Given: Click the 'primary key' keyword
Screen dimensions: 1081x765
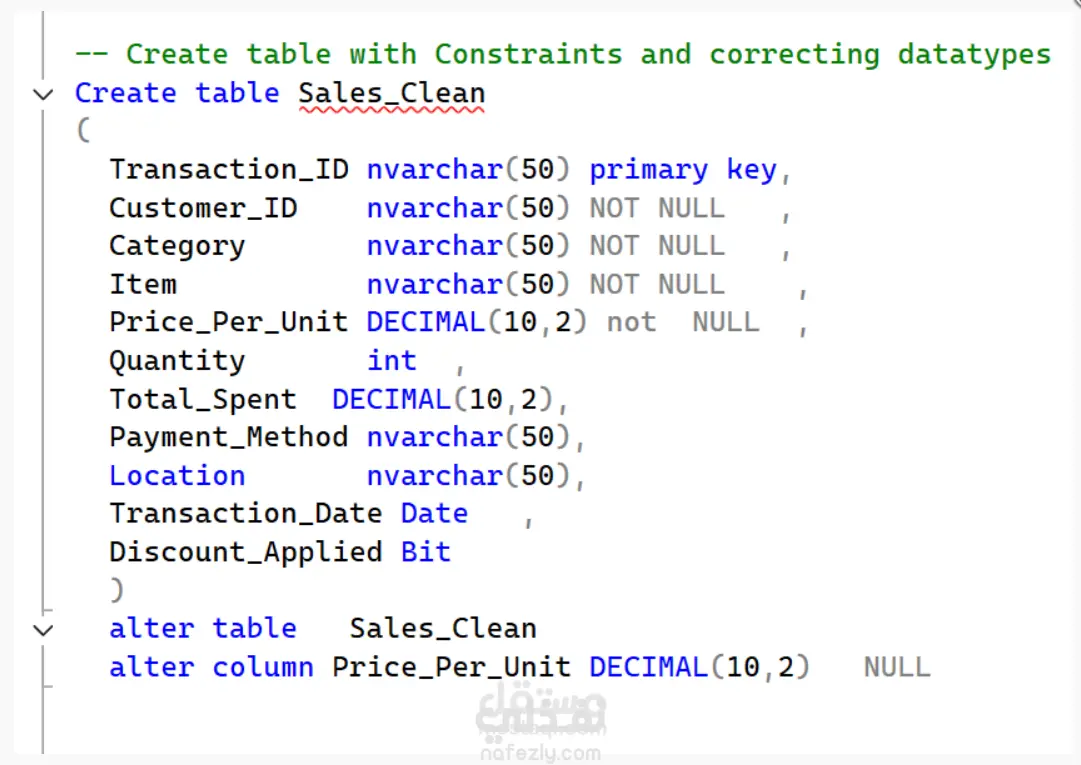Looking at the screenshot, I should point(683,170).
